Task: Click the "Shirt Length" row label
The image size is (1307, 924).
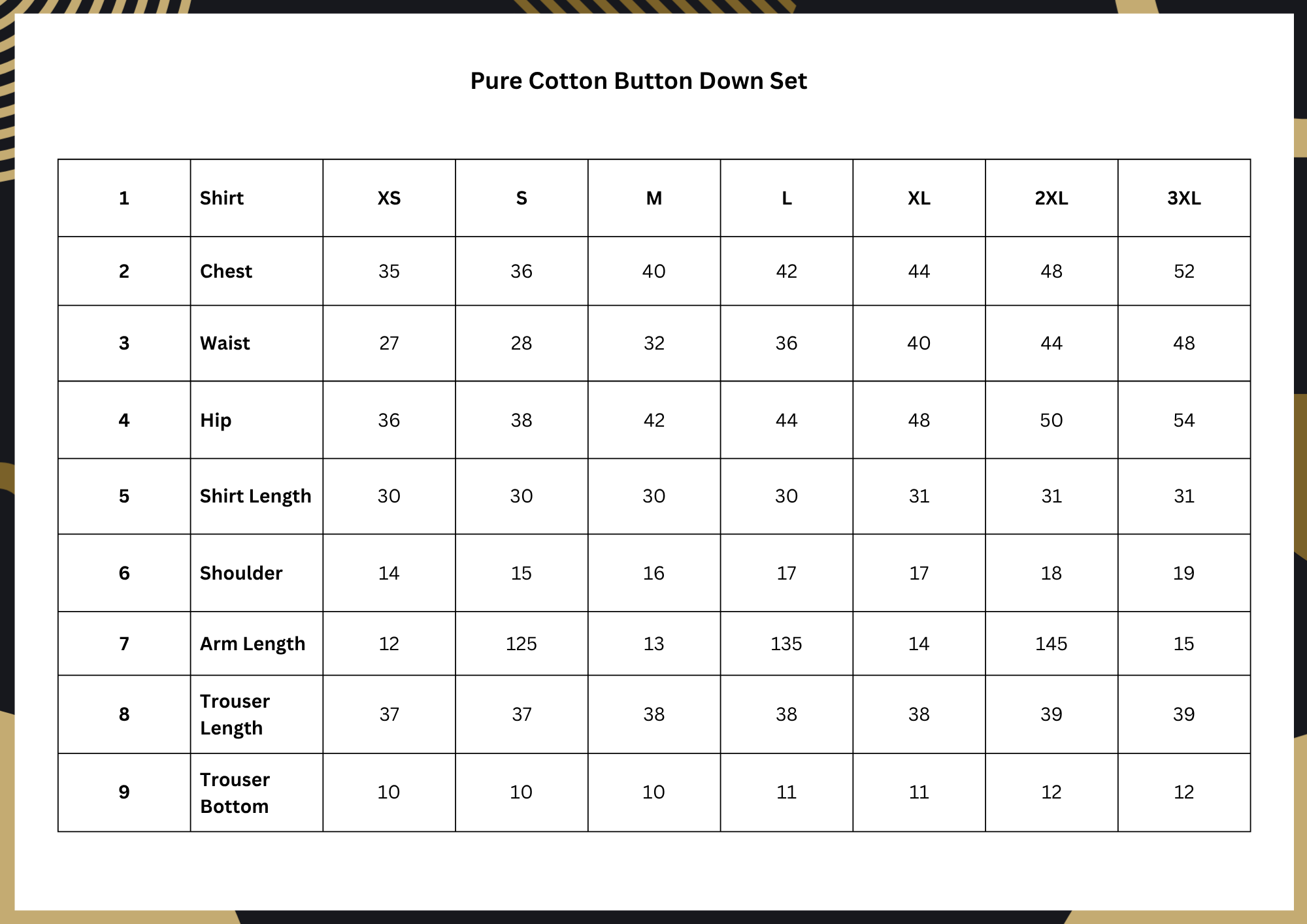Action: pyautogui.click(x=256, y=496)
